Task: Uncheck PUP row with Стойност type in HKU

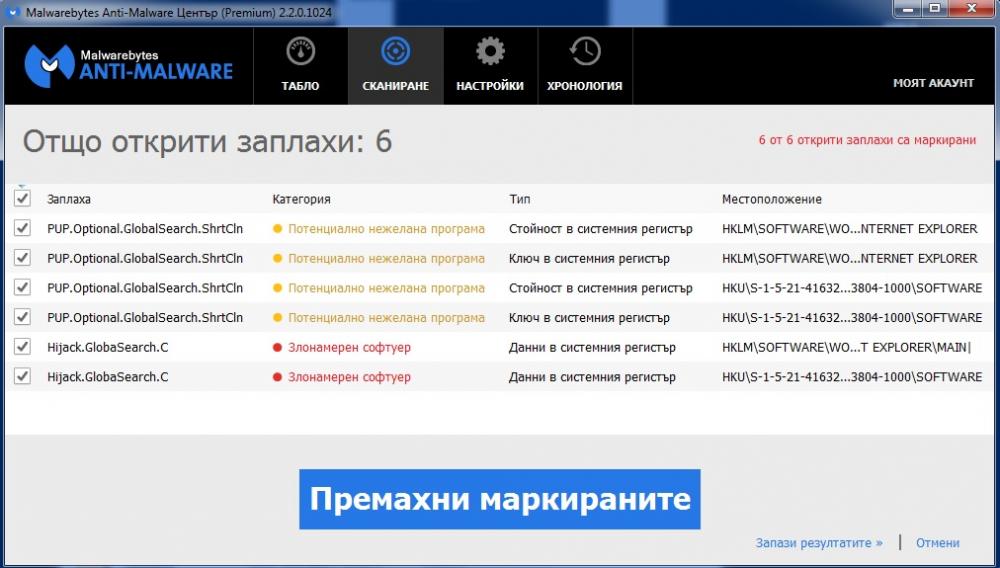Action: tap(22, 287)
